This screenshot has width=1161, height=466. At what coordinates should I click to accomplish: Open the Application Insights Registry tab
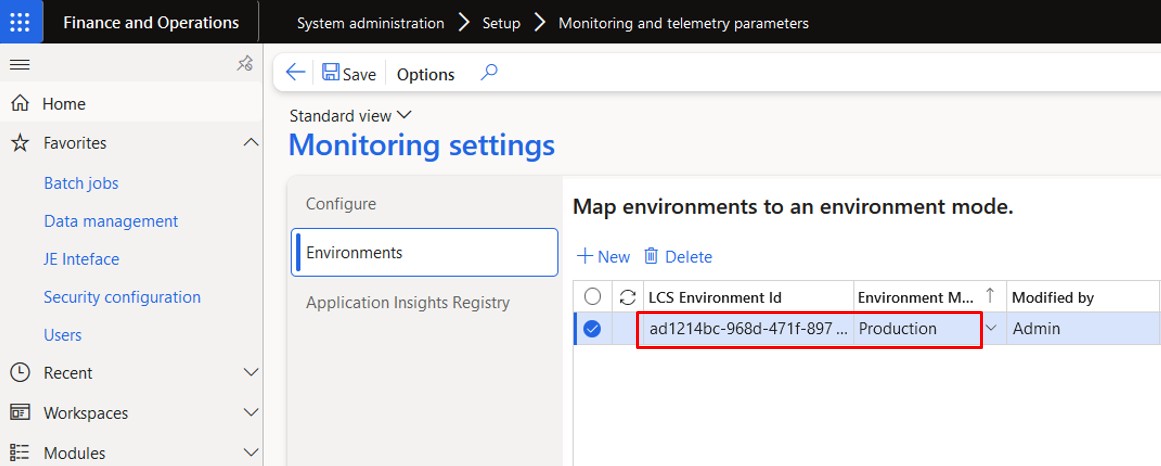click(408, 303)
